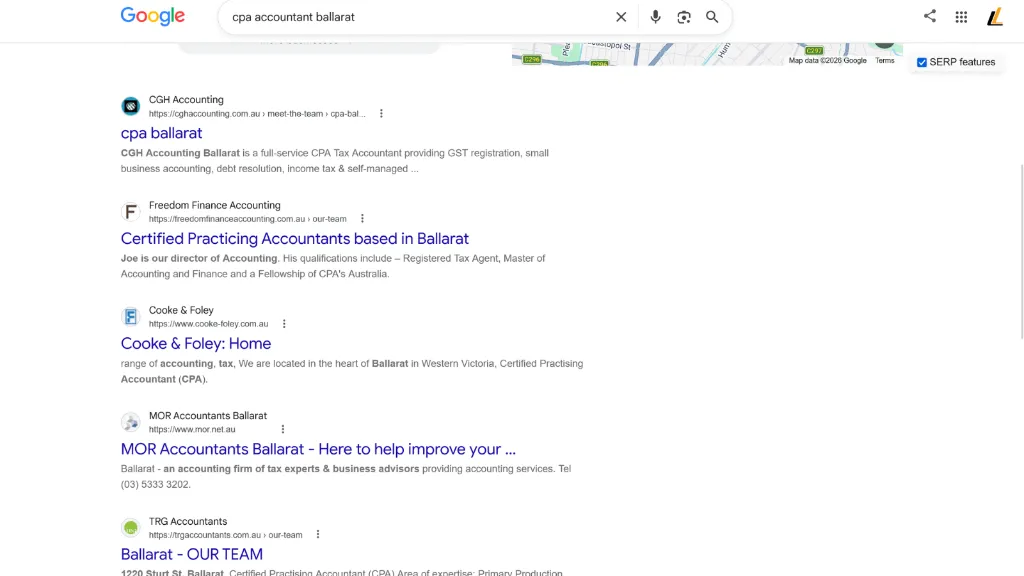Click the 'Cooke & Foley' site name
The height and width of the screenshot is (576, 1024).
pos(181,310)
